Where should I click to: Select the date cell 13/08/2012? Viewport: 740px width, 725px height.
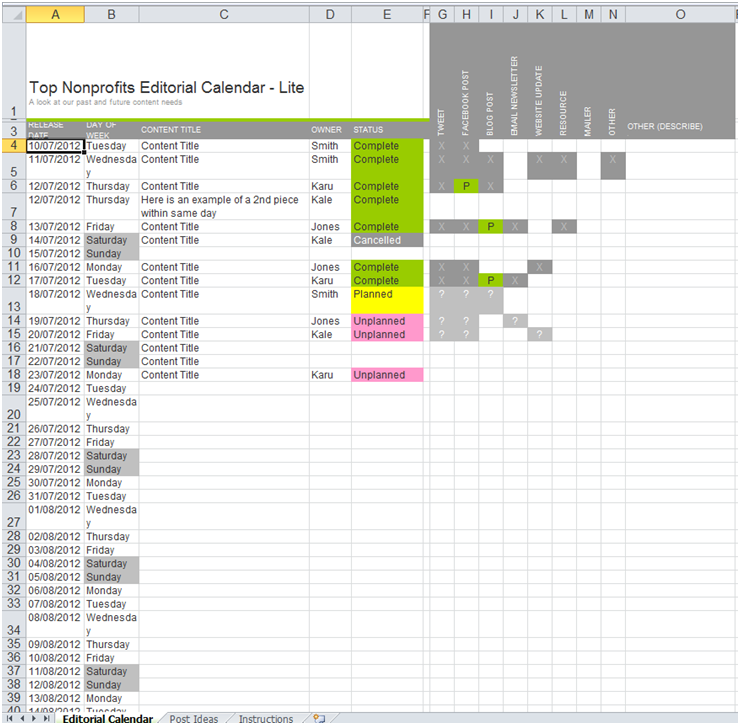point(55,699)
